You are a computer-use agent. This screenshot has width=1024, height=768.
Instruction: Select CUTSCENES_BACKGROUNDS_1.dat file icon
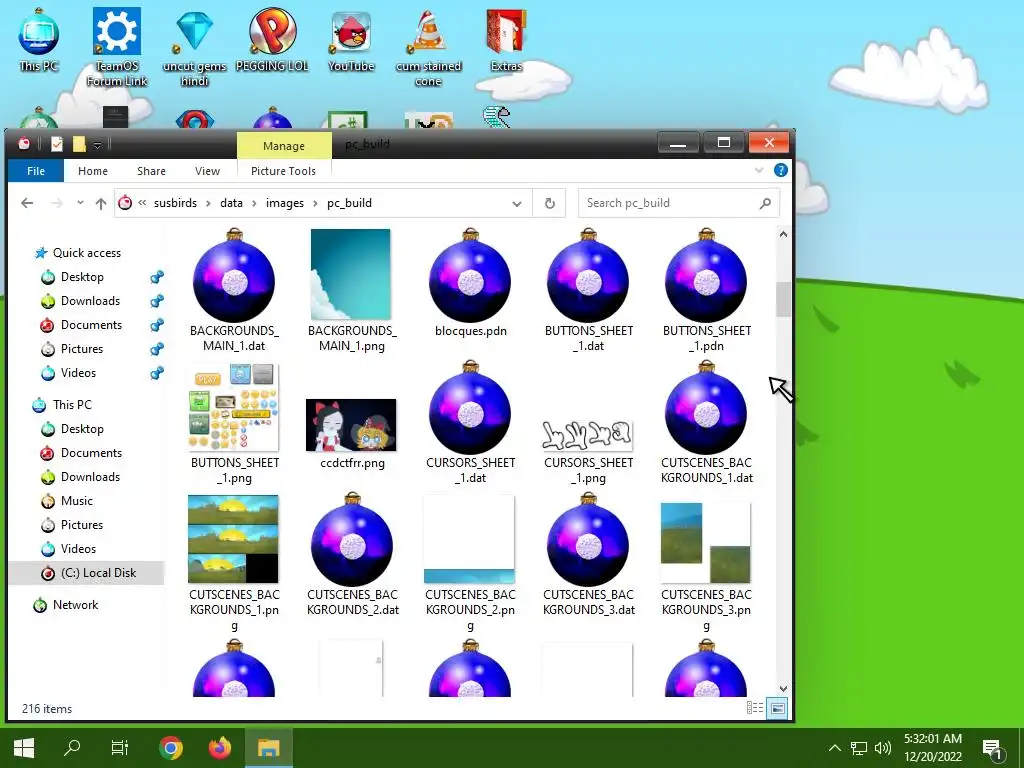(706, 407)
